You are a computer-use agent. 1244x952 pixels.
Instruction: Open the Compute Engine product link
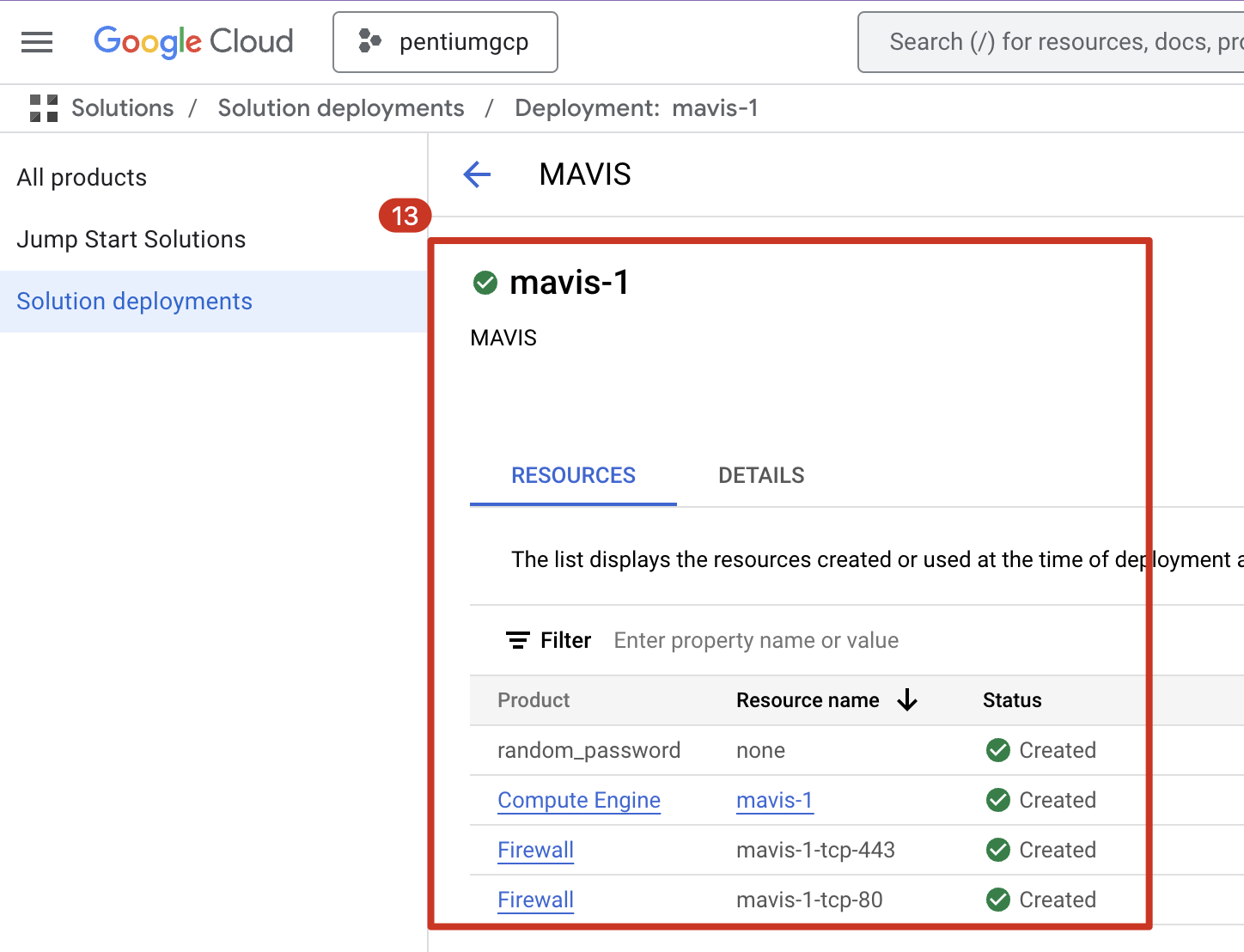pyautogui.click(x=579, y=800)
